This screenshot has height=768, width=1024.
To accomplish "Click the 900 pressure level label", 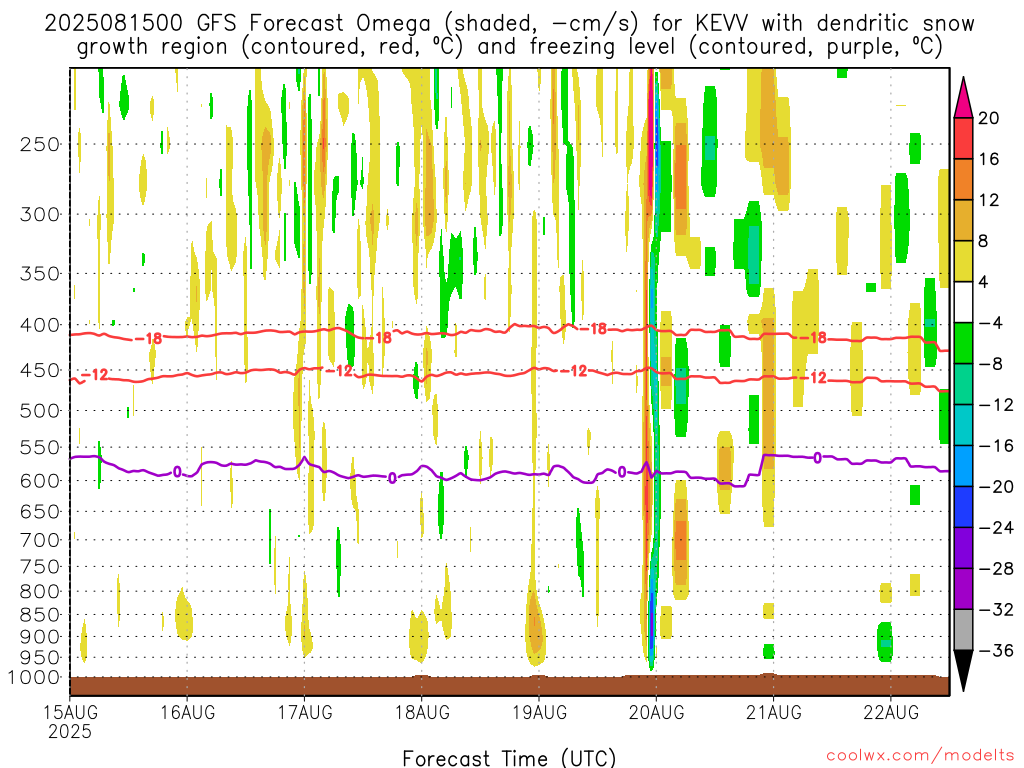I will (40, 636).
